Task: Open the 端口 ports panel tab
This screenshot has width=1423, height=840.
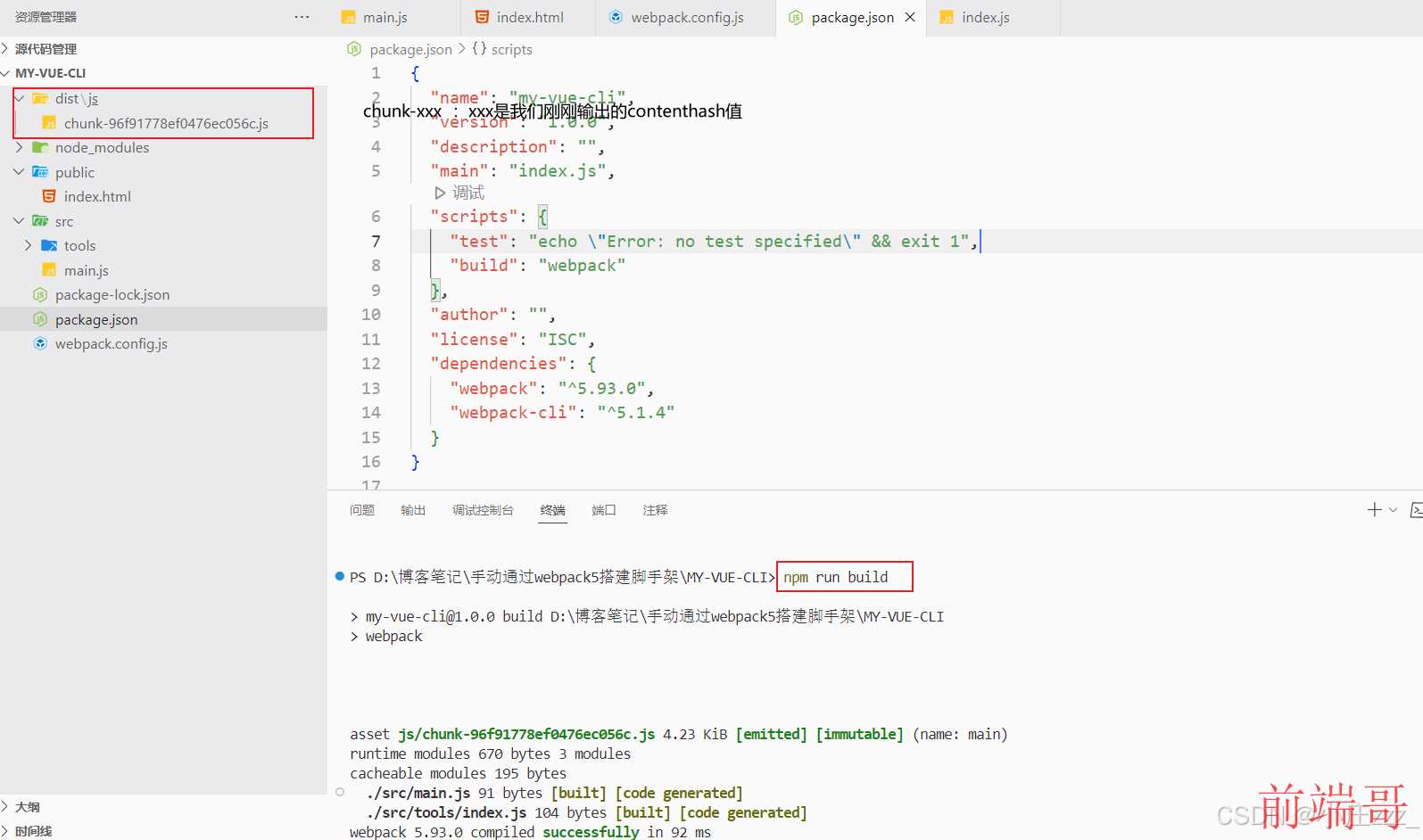Action: pos(604,510)
